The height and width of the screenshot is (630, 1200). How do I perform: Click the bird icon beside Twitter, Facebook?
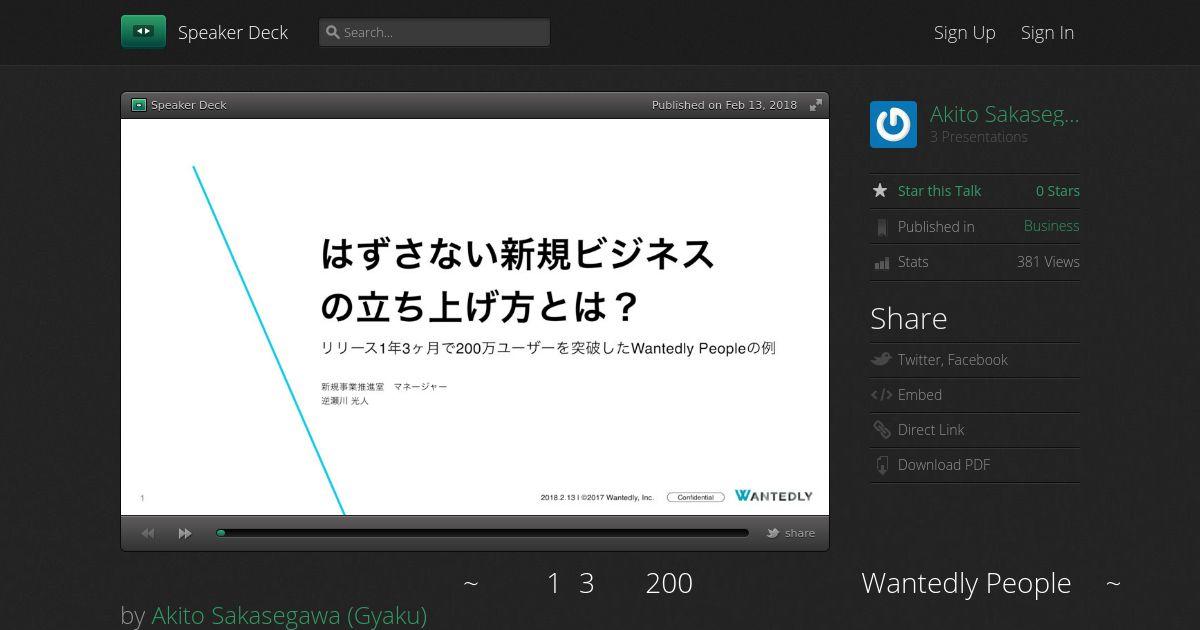[x=881, y=359]
